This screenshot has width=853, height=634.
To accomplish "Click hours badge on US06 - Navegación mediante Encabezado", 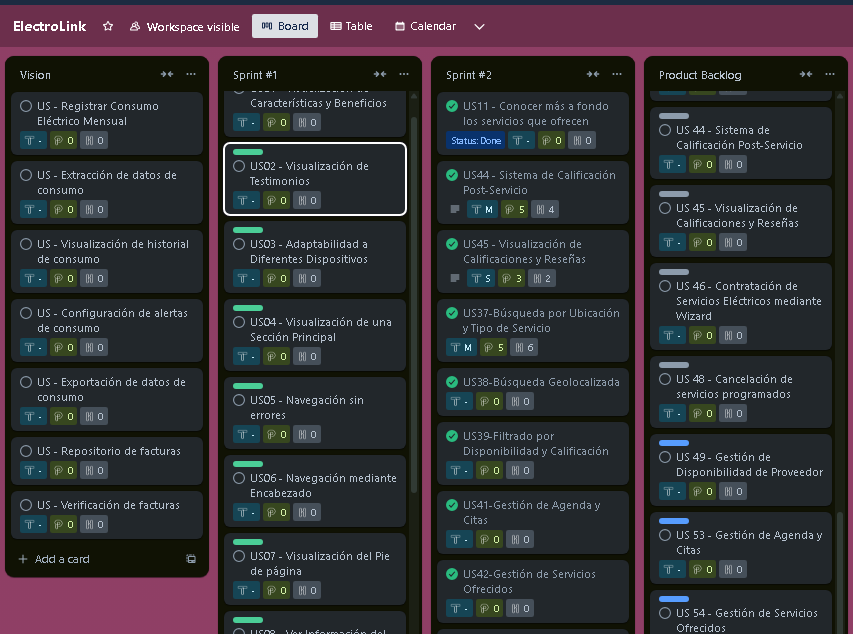I will coord(307,512).
